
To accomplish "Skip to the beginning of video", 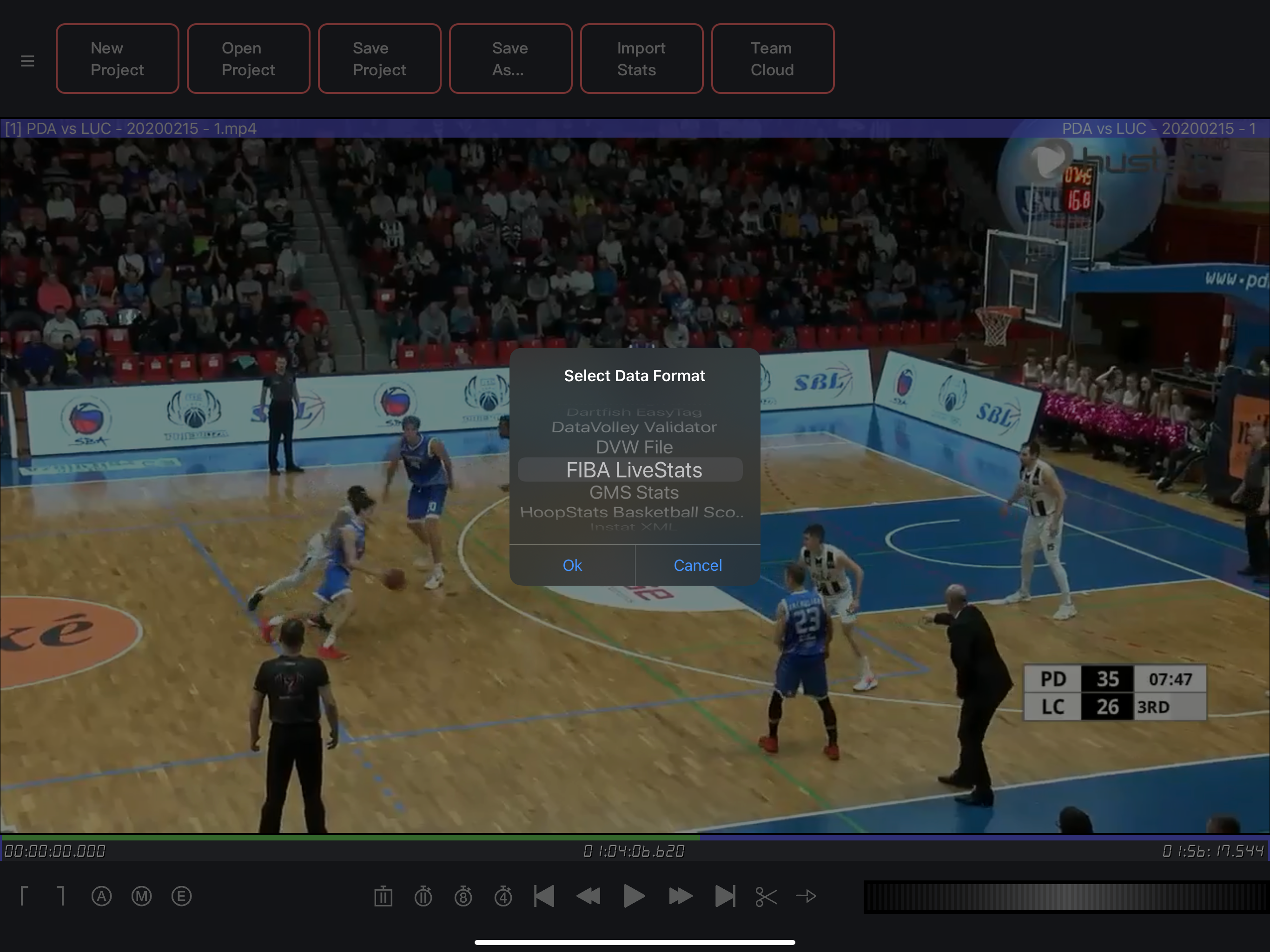I will click(544, 896).
